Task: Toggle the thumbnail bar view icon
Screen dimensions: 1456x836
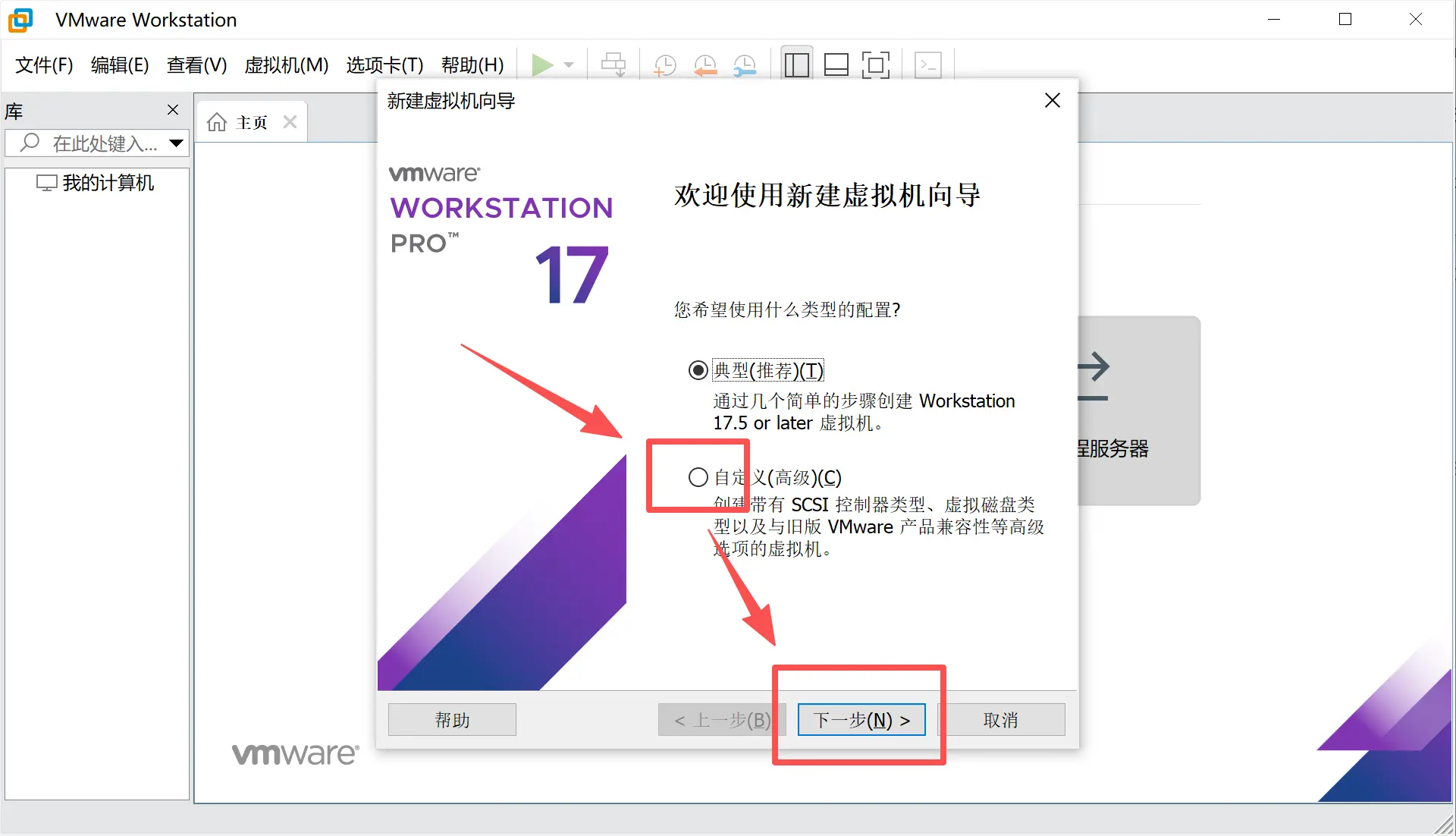Action: coord(836,65)
